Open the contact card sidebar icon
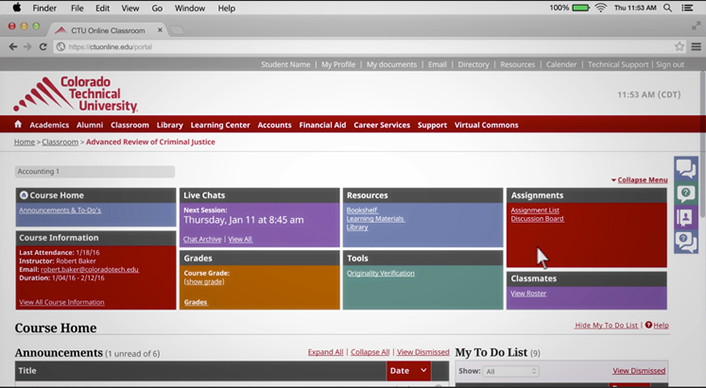706x388 pixels. click(686, 218)
